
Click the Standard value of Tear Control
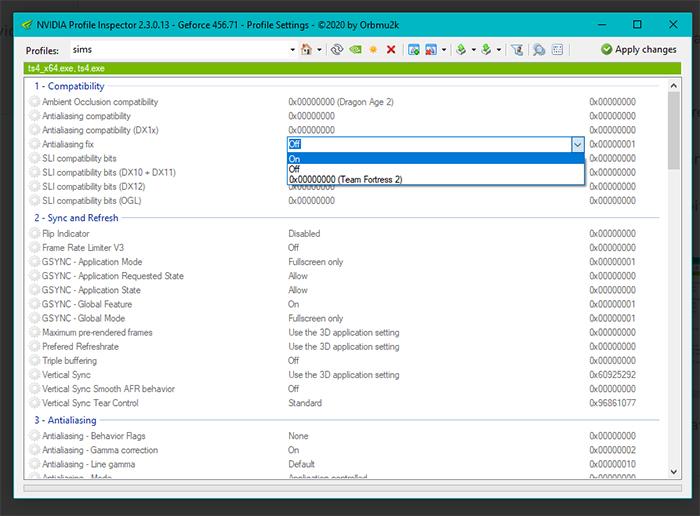tap(305, 403)
